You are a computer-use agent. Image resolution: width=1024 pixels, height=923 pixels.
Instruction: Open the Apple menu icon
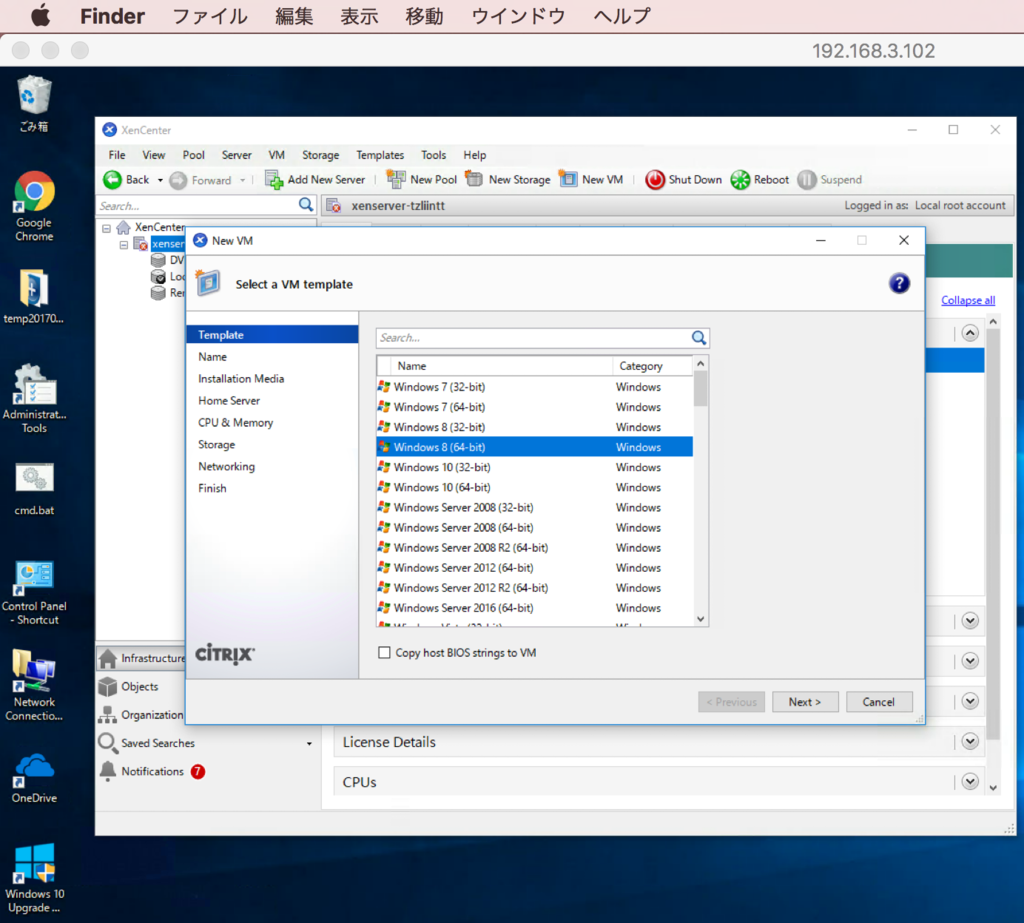coord(40,16)
